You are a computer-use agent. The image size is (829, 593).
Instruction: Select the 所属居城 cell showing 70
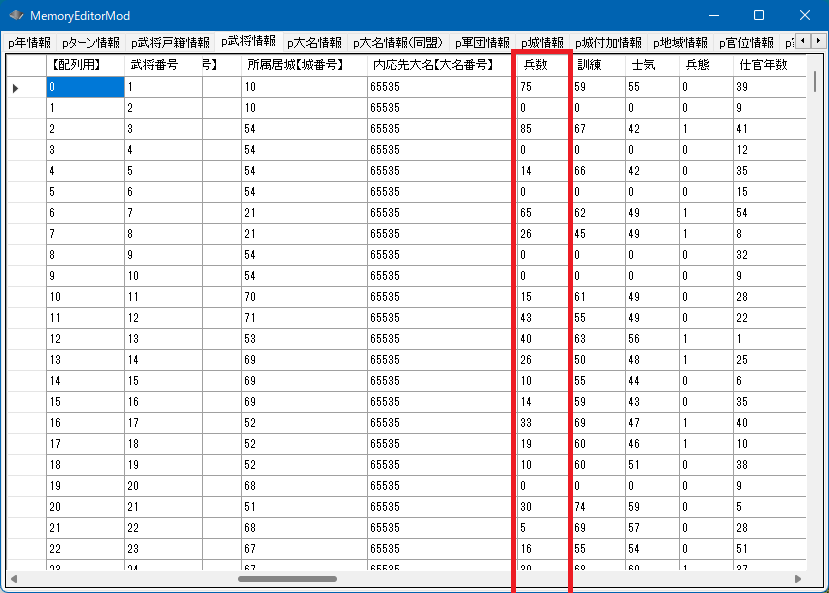click(x=304, y=297)
